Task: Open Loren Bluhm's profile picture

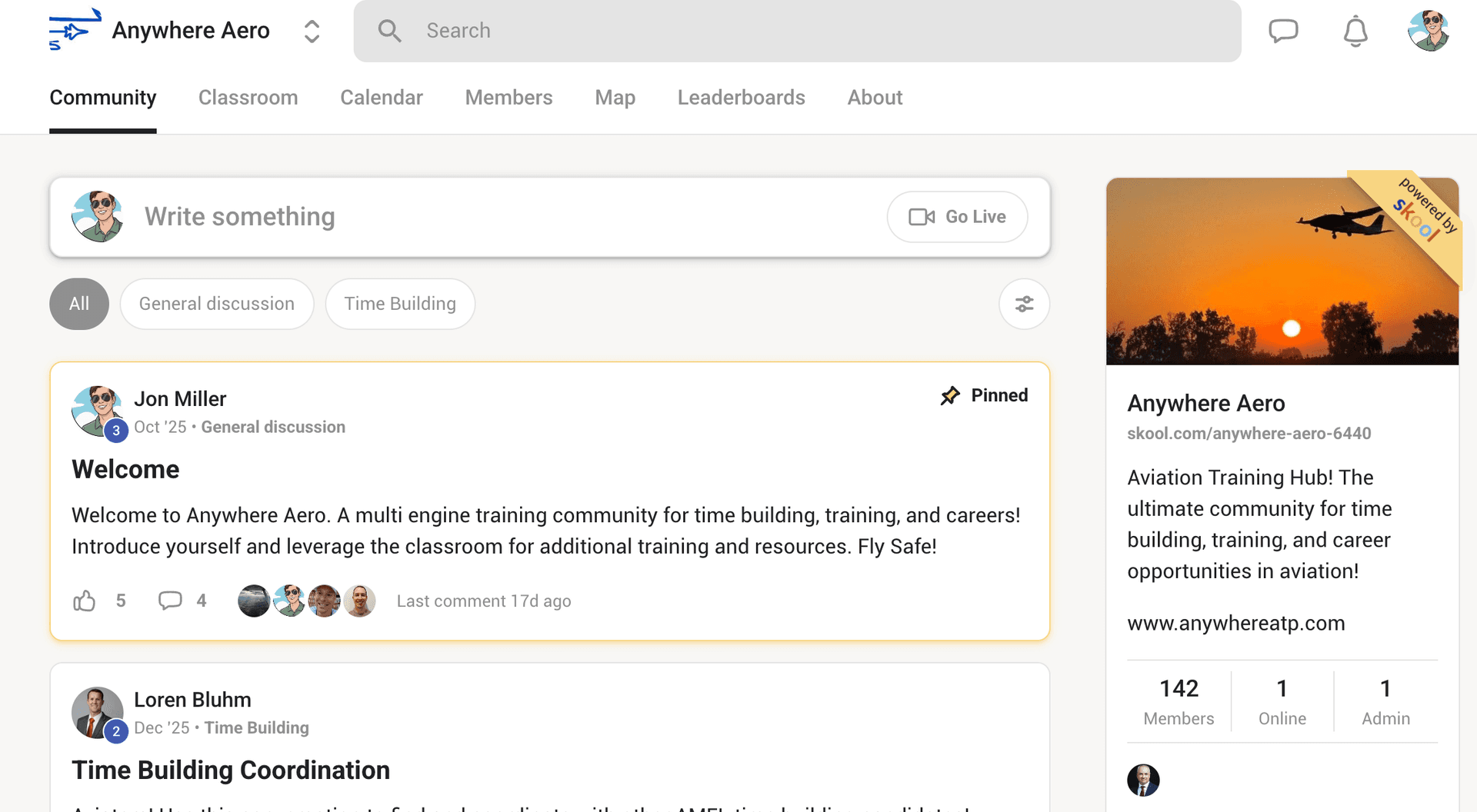Action: tap(97, 711)
